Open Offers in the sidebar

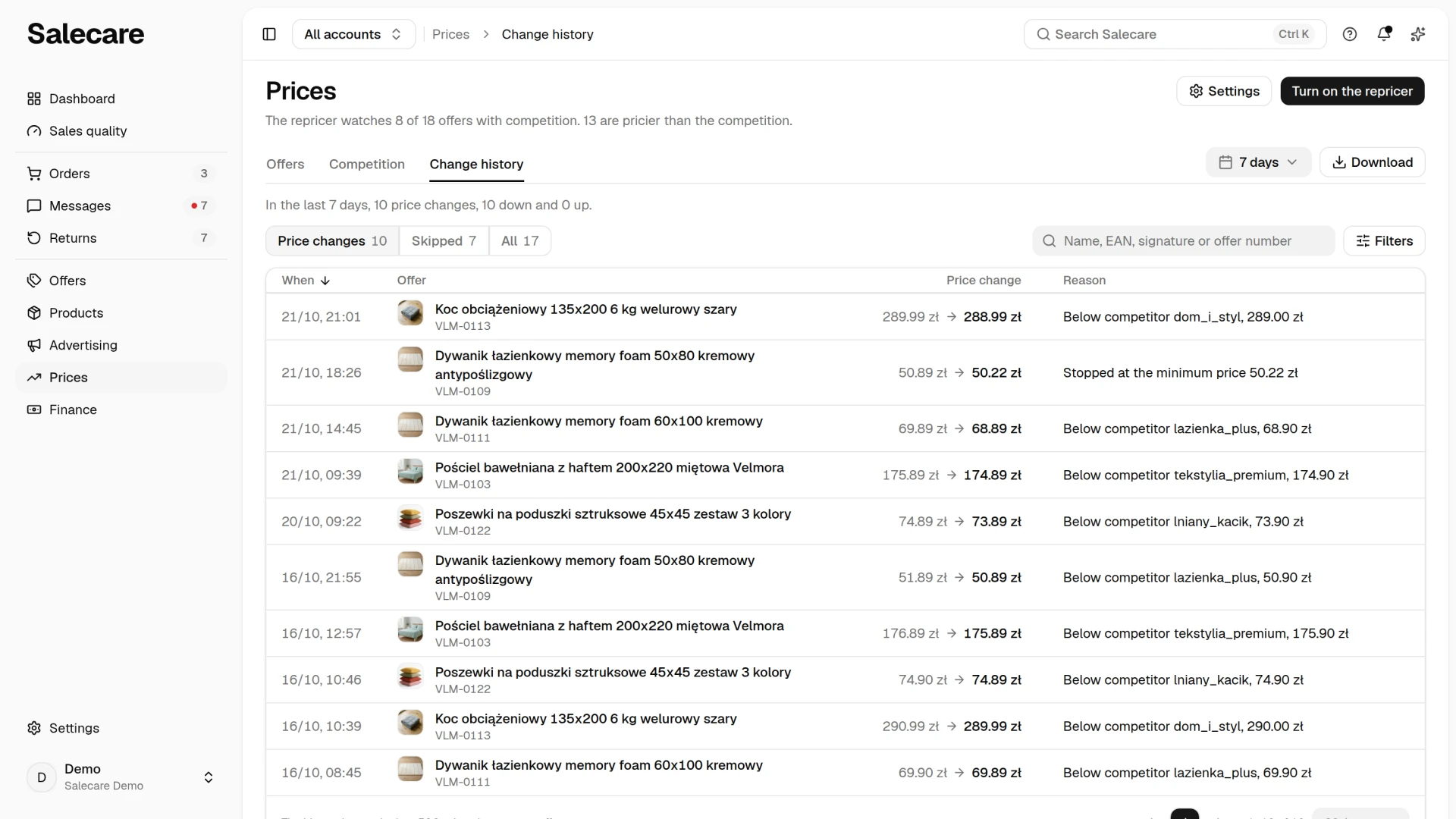coord(121,281)
